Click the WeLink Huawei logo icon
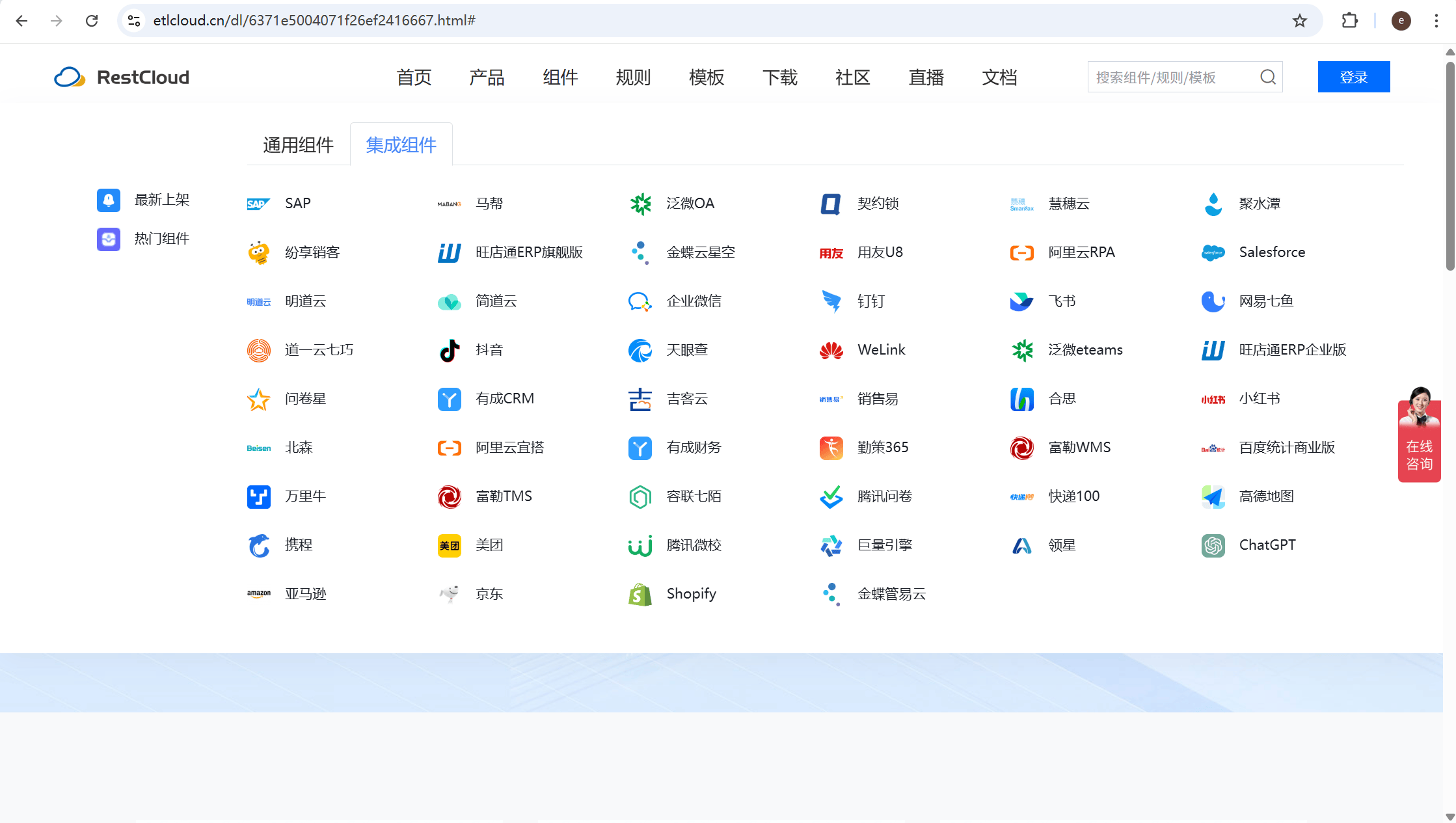Viewport: 1456px width, 823px height. pos(831,350)
